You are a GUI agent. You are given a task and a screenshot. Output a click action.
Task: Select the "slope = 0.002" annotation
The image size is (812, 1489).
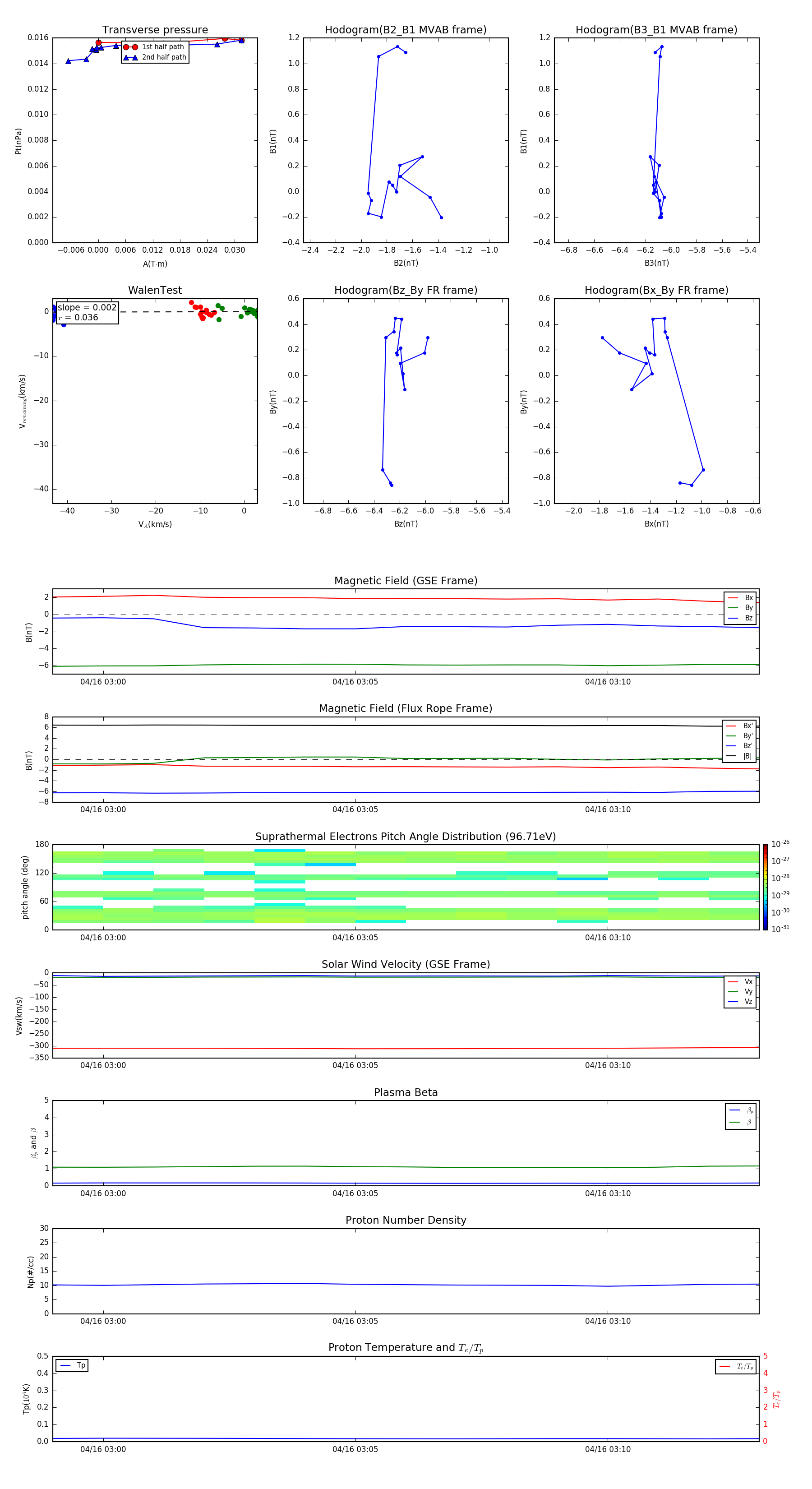pos(87,308)
